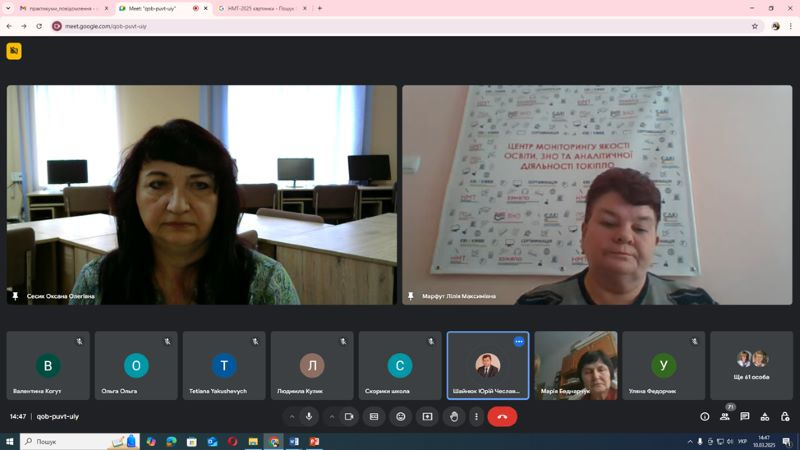800x450 pixels.
Task: Open a new browser tab
Action: pyautogui.click(x=320, y=9)
